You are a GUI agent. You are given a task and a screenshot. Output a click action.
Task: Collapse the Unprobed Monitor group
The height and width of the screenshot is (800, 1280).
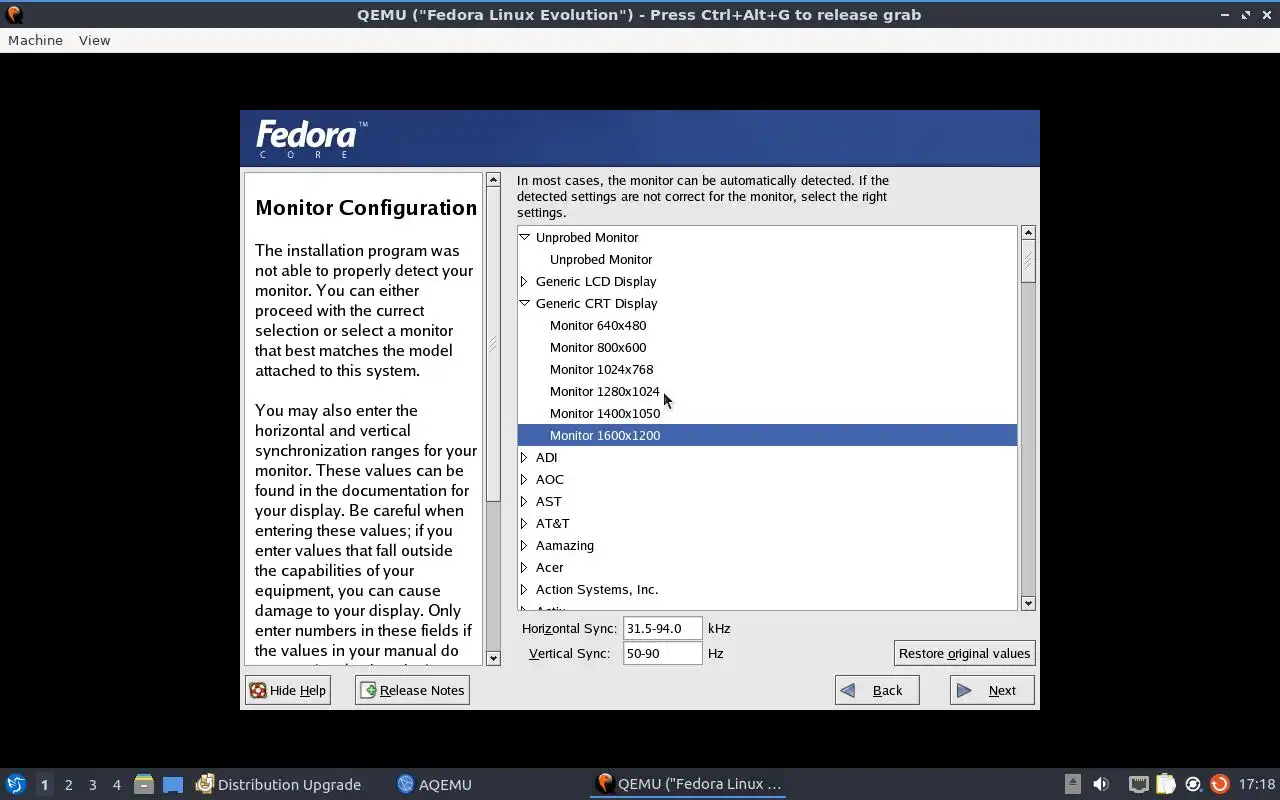[x=524, y=237]
